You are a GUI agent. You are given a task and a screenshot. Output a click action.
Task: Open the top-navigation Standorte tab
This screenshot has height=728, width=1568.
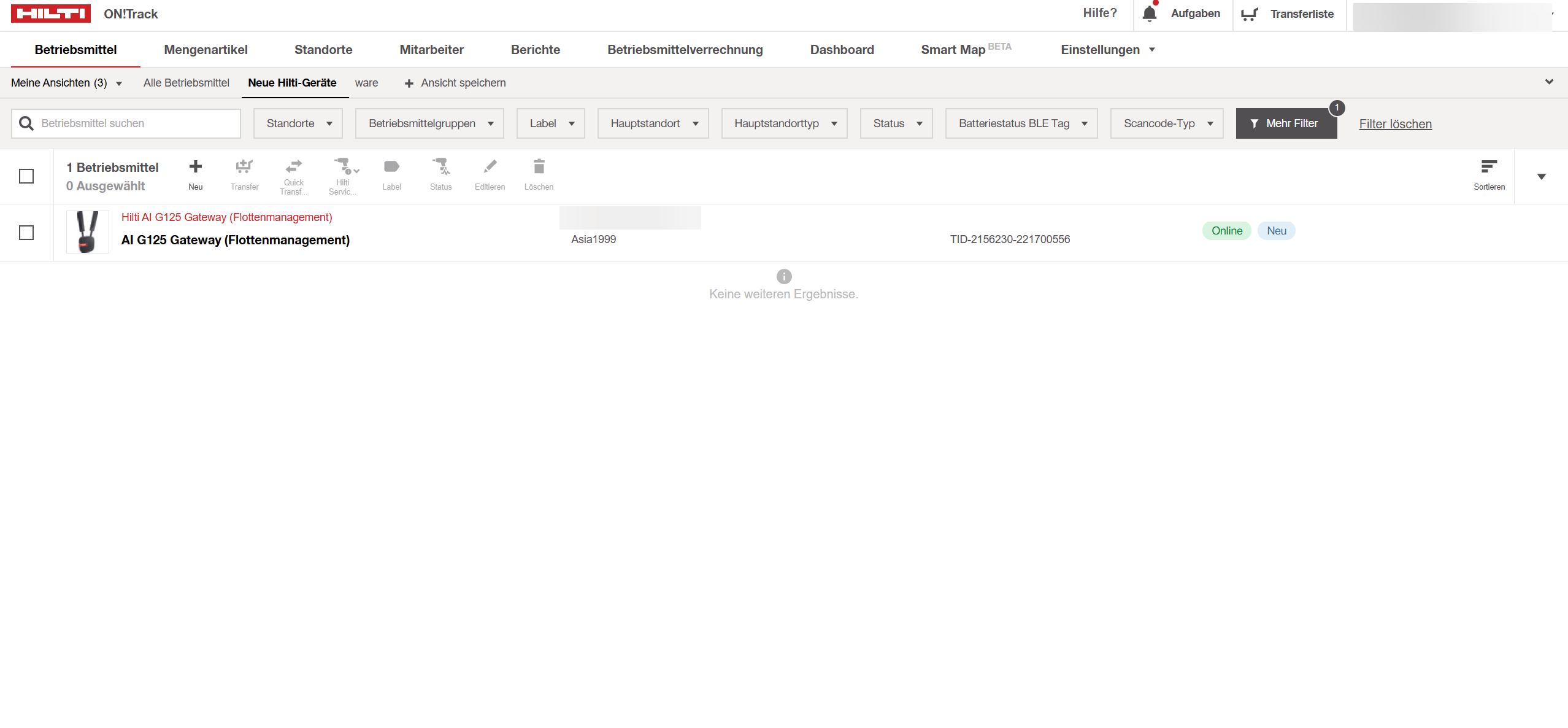tap(323, 50)
